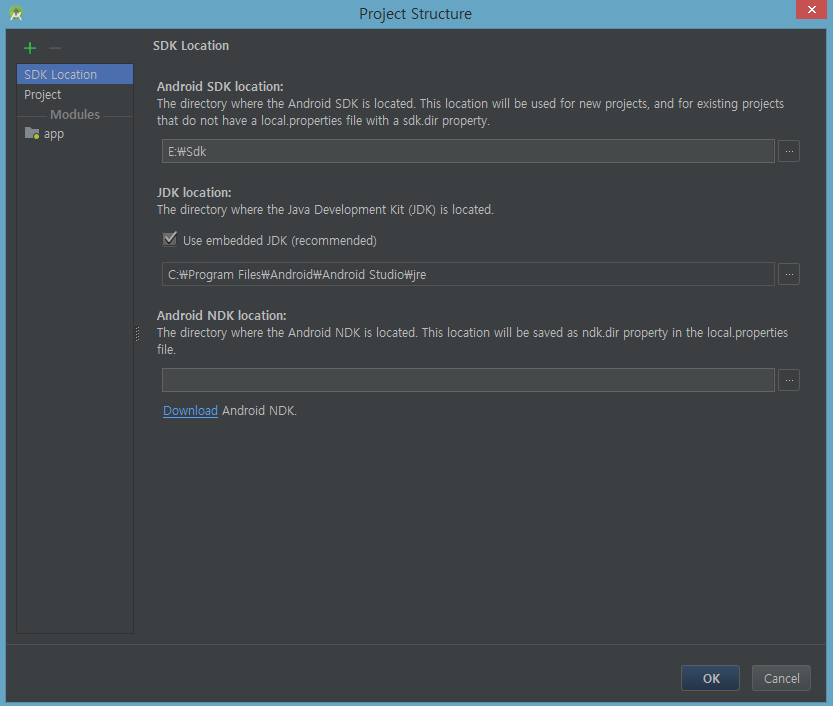833x706 pixels.
Task: Dismiss dialog with Cancel button
Action: click(781, 678)
